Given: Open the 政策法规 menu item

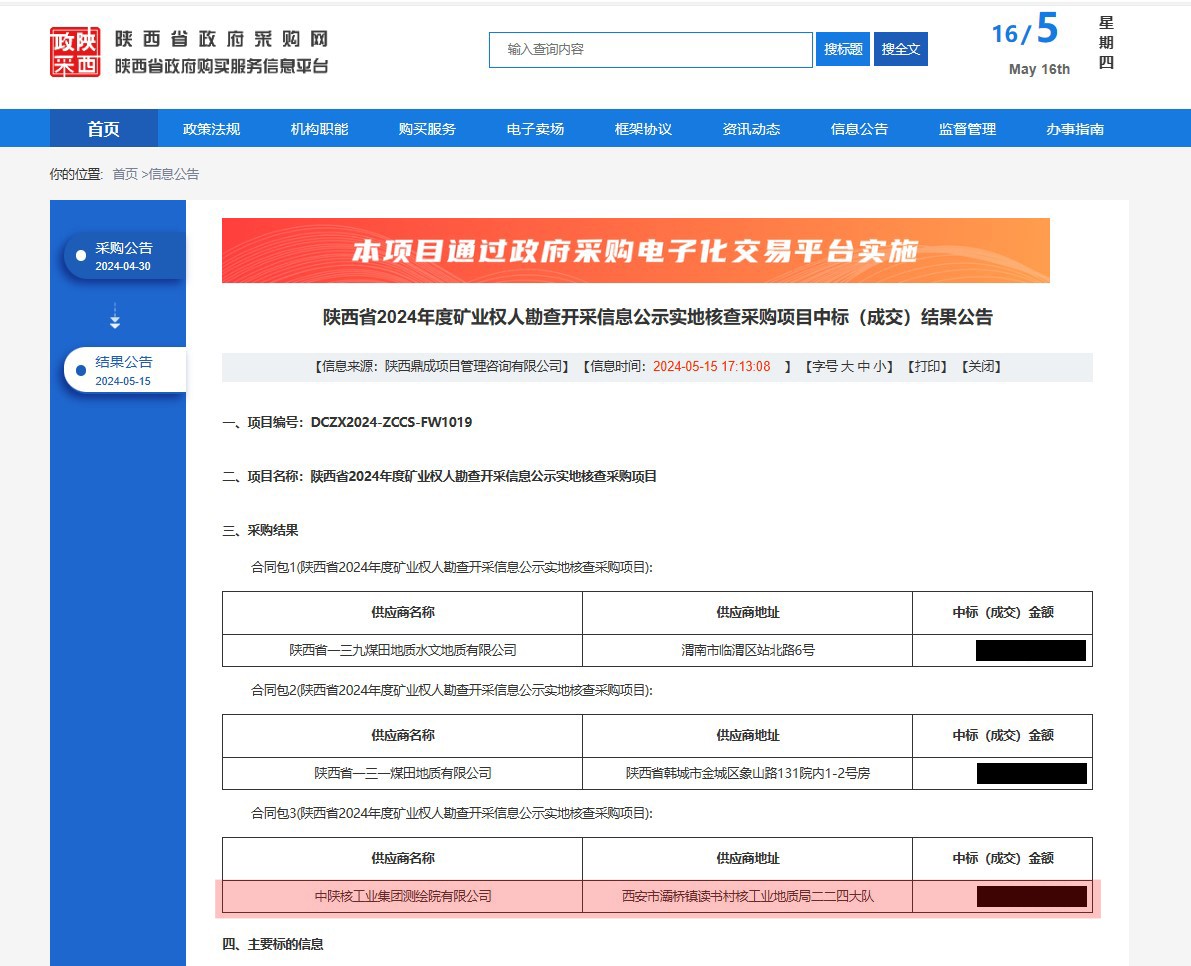Looking at the screenshot, I should click(211, 129).
